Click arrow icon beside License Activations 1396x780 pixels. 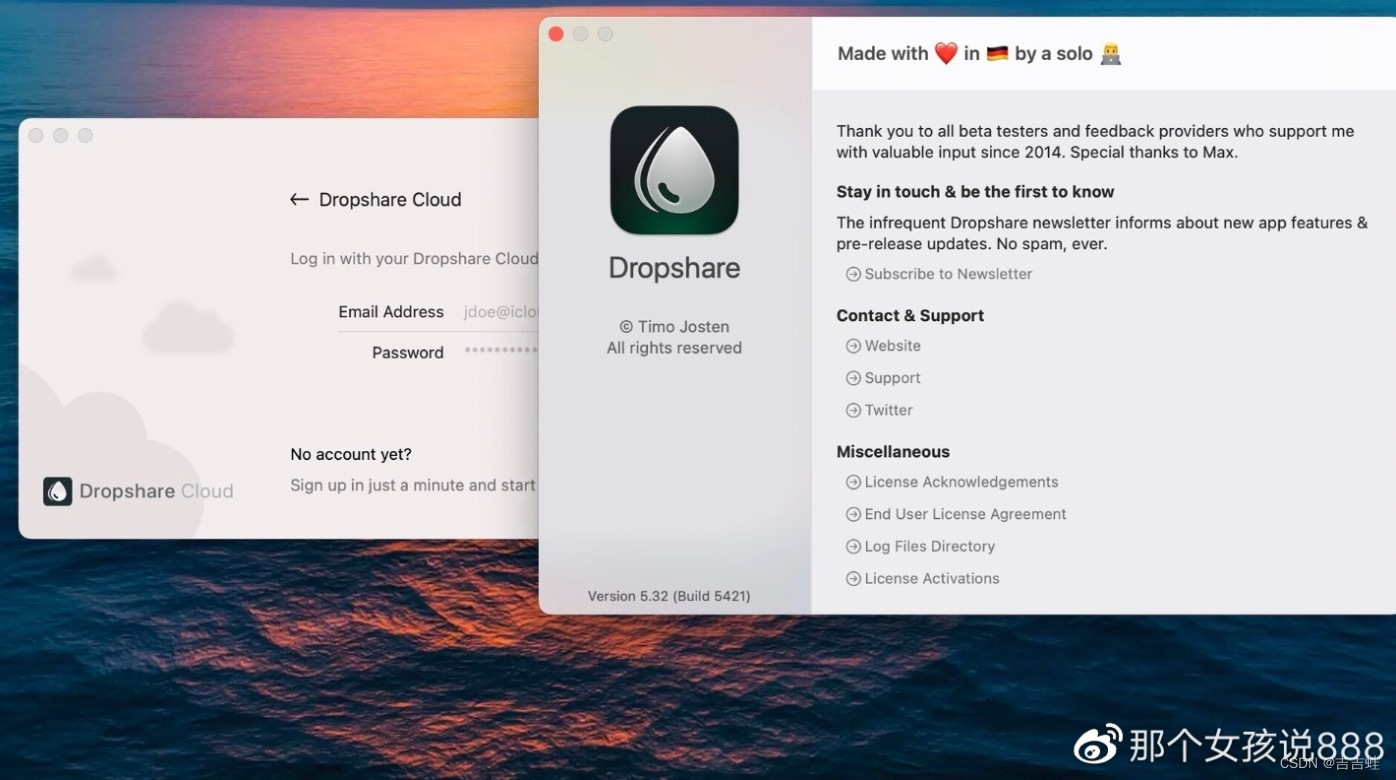coord(853,578)
